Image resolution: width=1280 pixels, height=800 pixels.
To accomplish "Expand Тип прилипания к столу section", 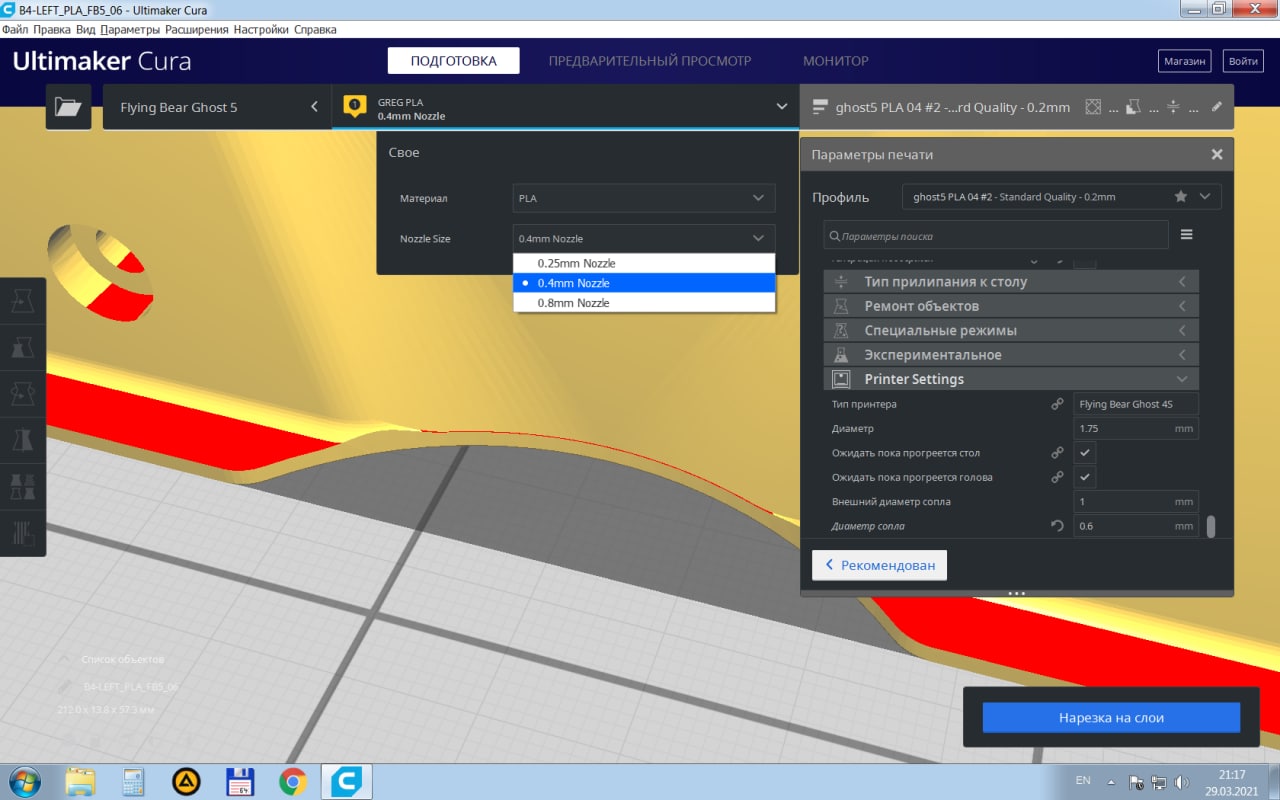I will pyautogui.click(x=1011, y=282).
